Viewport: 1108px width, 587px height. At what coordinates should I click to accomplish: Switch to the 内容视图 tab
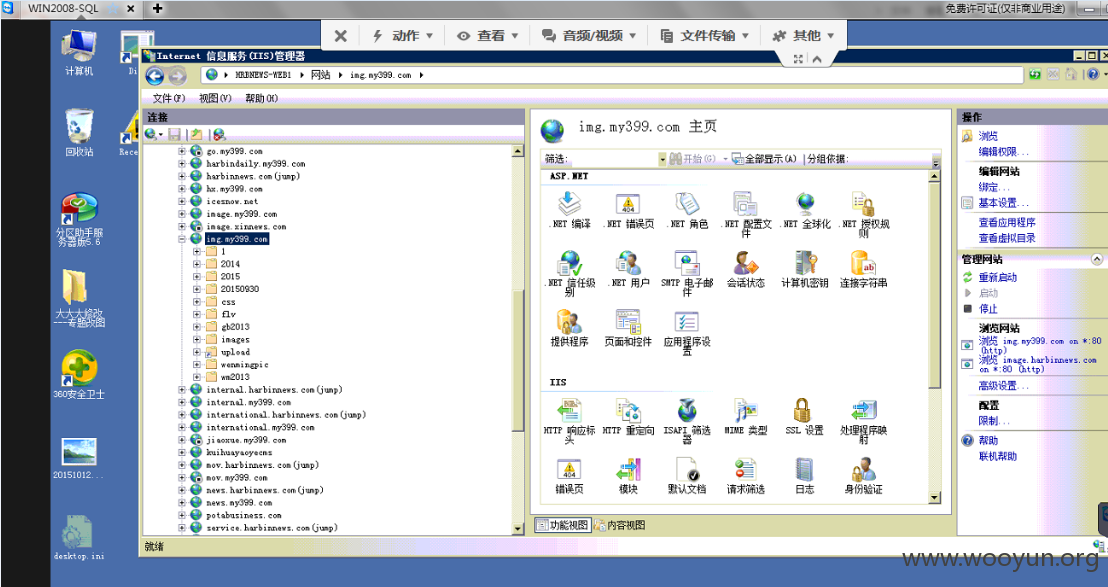[x=619, y=525]
